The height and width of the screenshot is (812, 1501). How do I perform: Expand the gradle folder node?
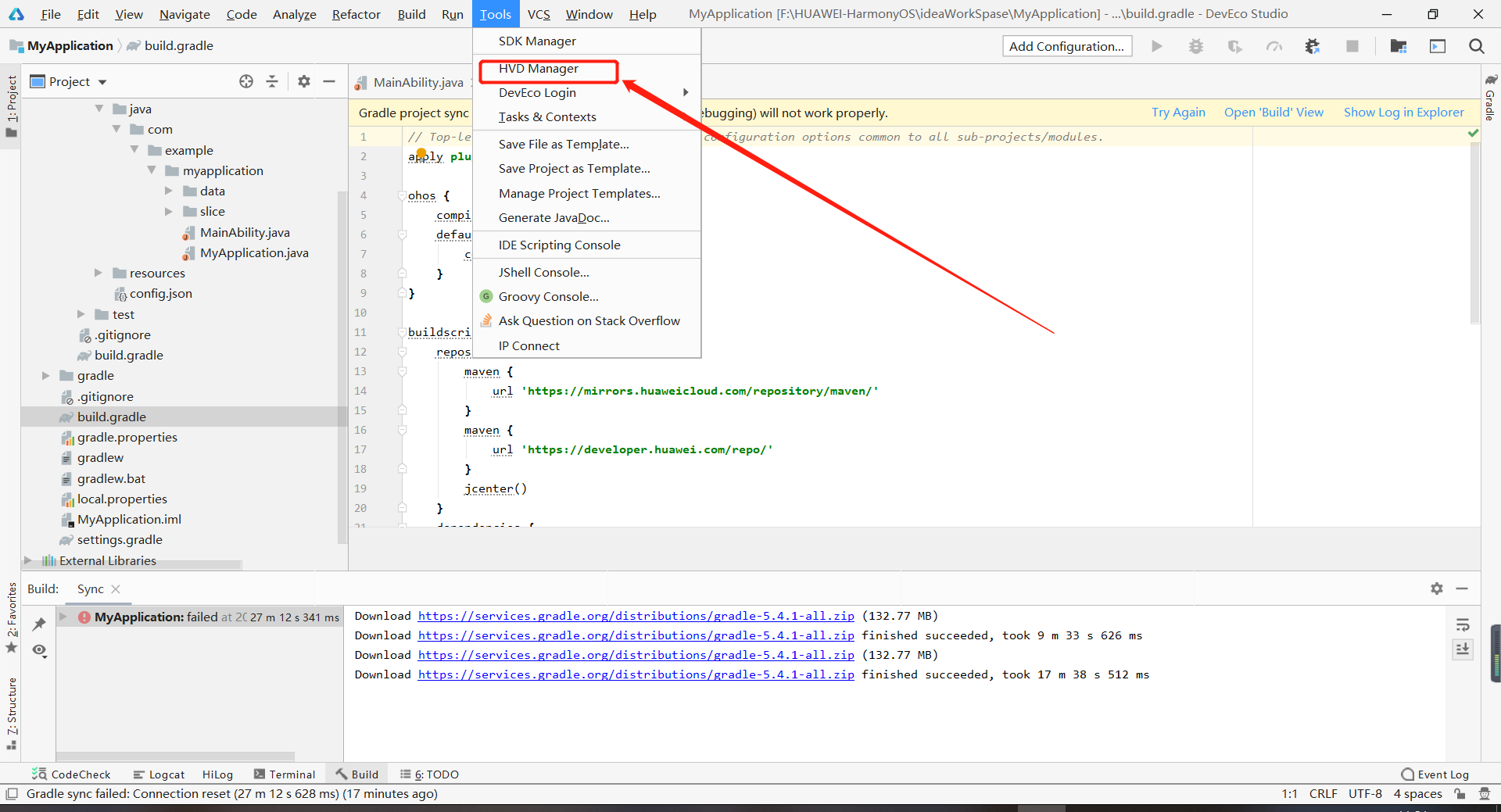46,376
